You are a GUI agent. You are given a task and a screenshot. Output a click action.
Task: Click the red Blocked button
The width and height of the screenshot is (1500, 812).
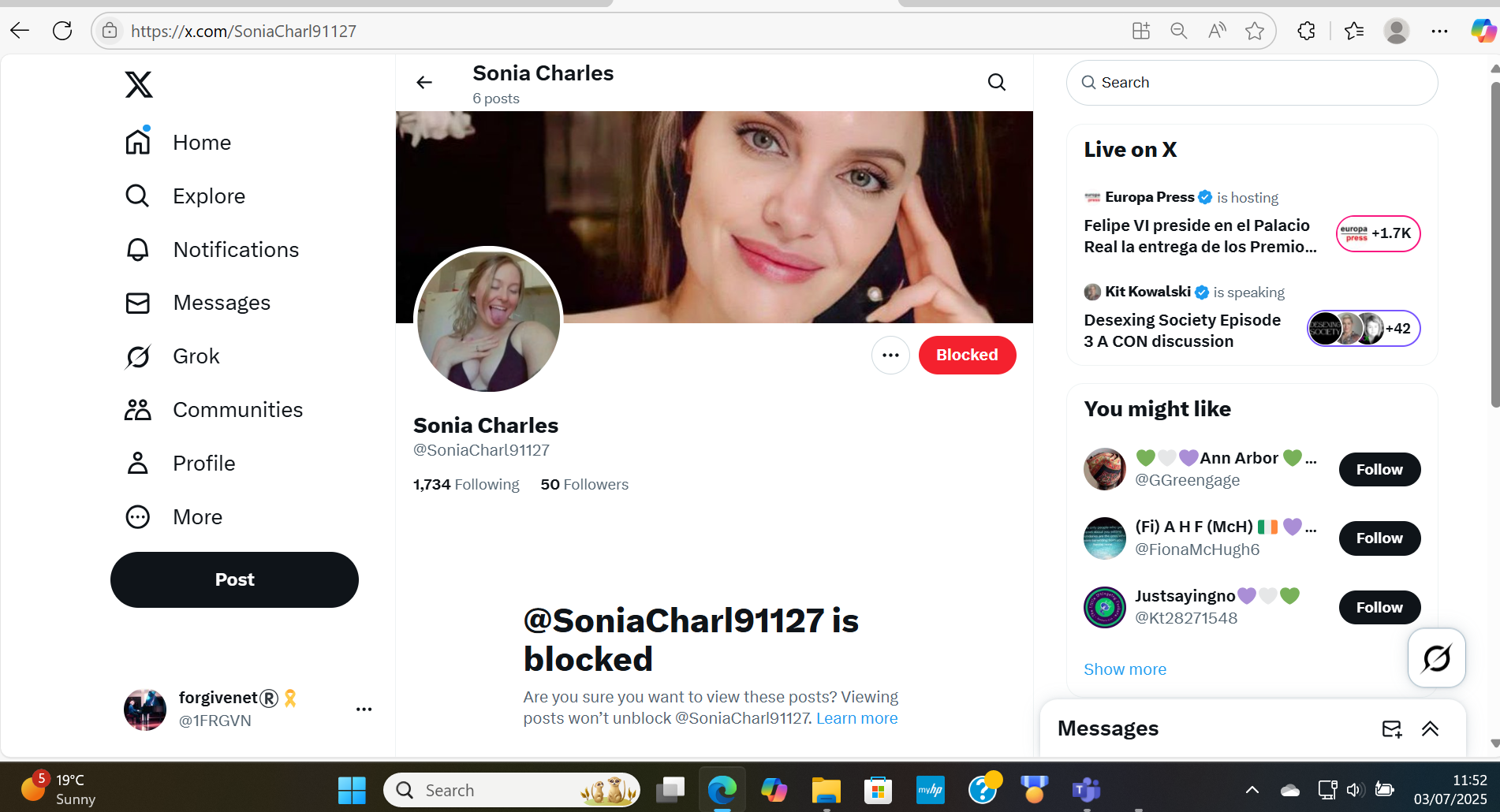point(967,356)
